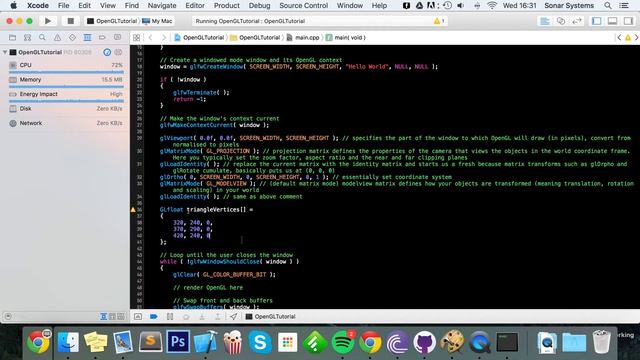Open OpenGLTutorial folder jump bar segment

(x=255, y=38)
